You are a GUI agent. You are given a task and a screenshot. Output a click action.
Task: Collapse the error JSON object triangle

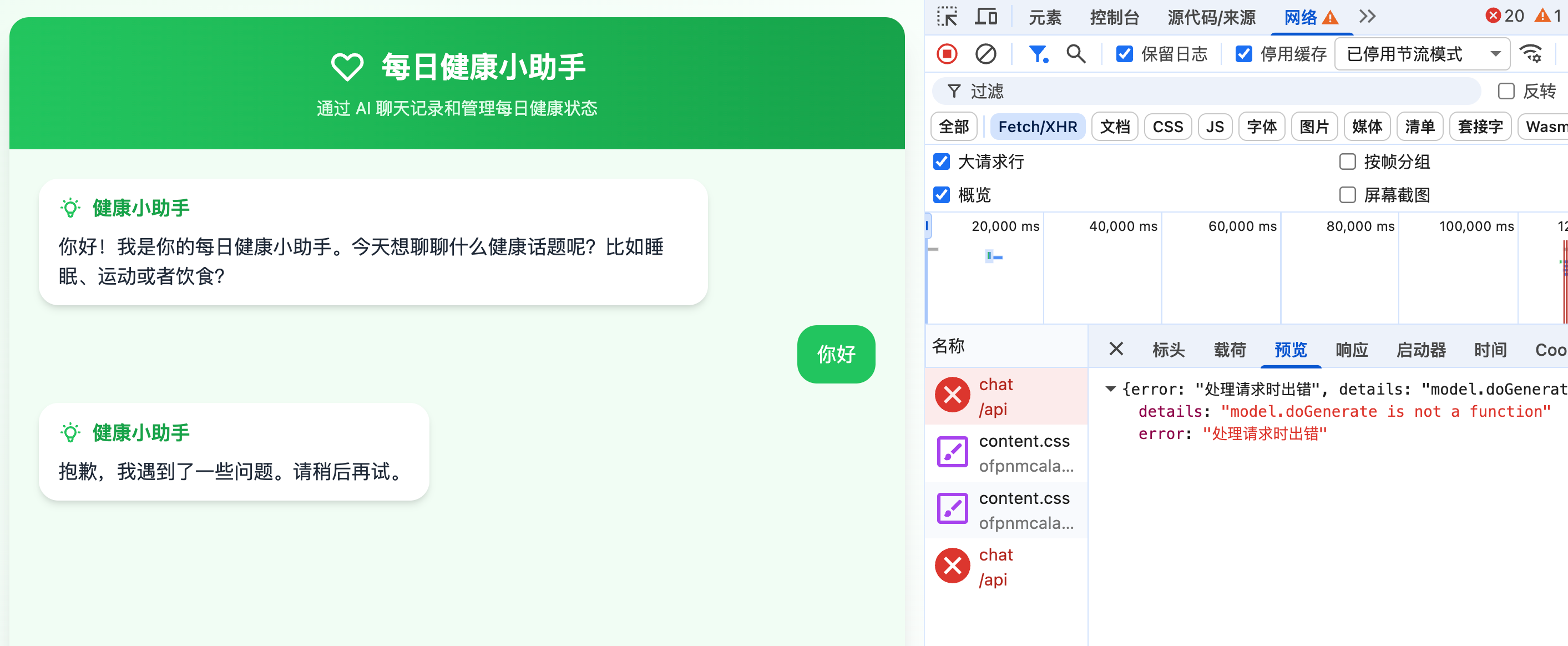point(1110,388)
